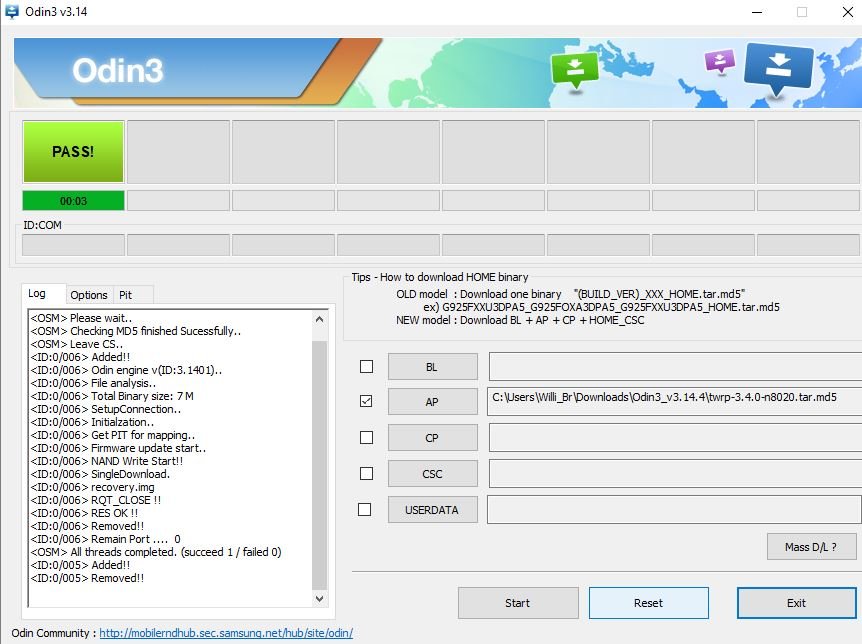The width and height of the screenshot is (862, 644).
Task: Switch to the Options tab
Action: tap(89, 295)
